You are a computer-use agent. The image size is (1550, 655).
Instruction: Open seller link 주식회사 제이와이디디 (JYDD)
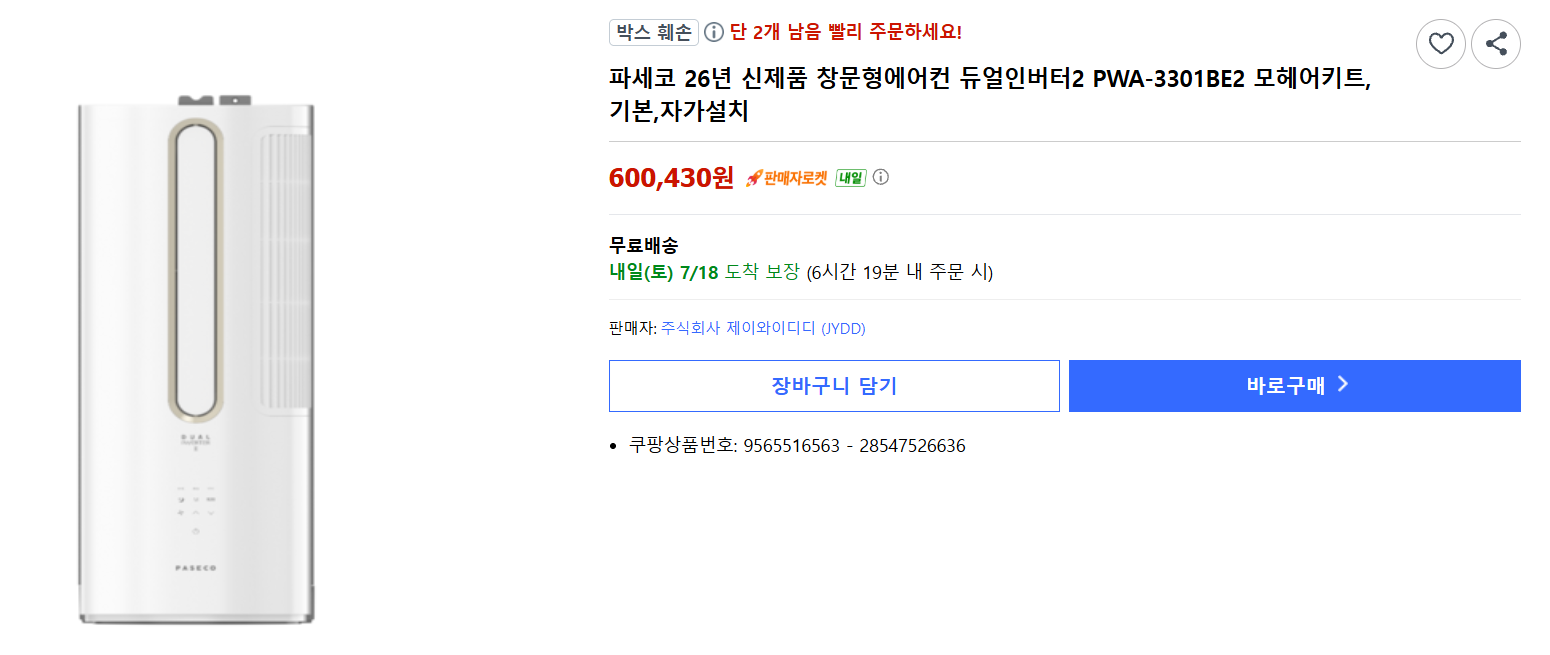[x=763, y=328]
